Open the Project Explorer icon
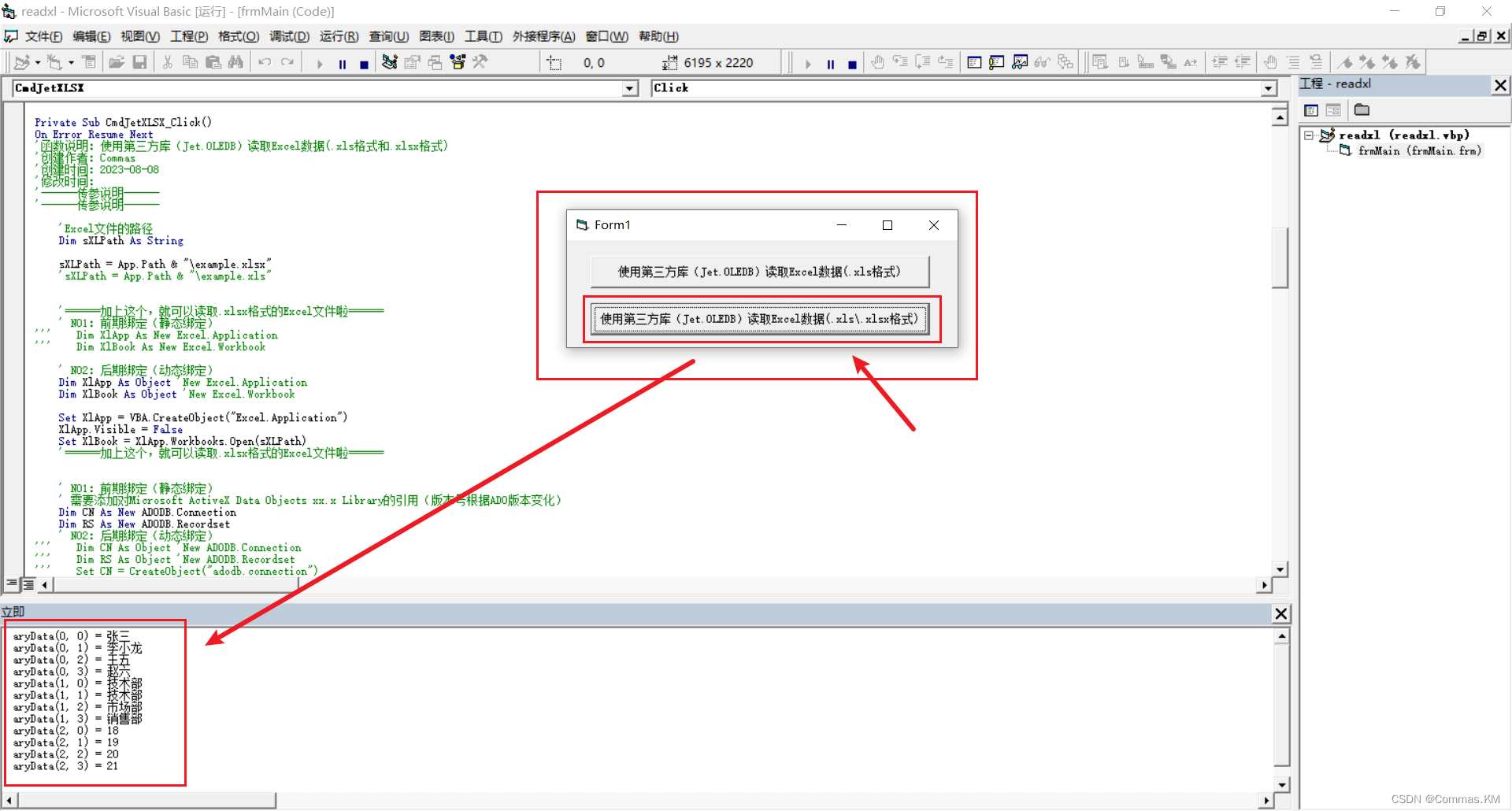Screen dimensions: 1512x811 point(389,62)
